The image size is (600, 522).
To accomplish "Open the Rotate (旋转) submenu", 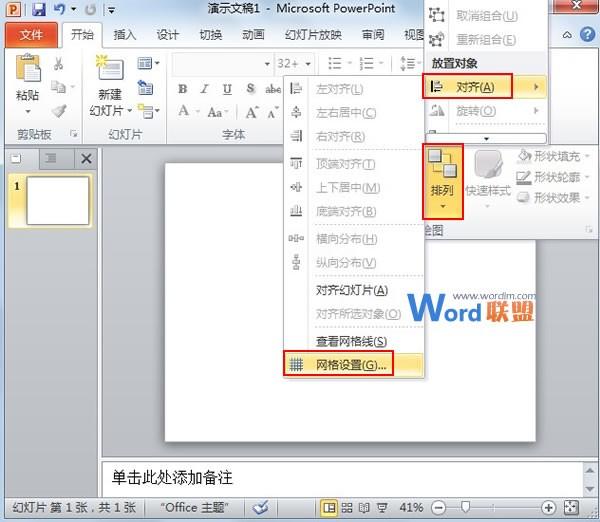I will [486, 111].
